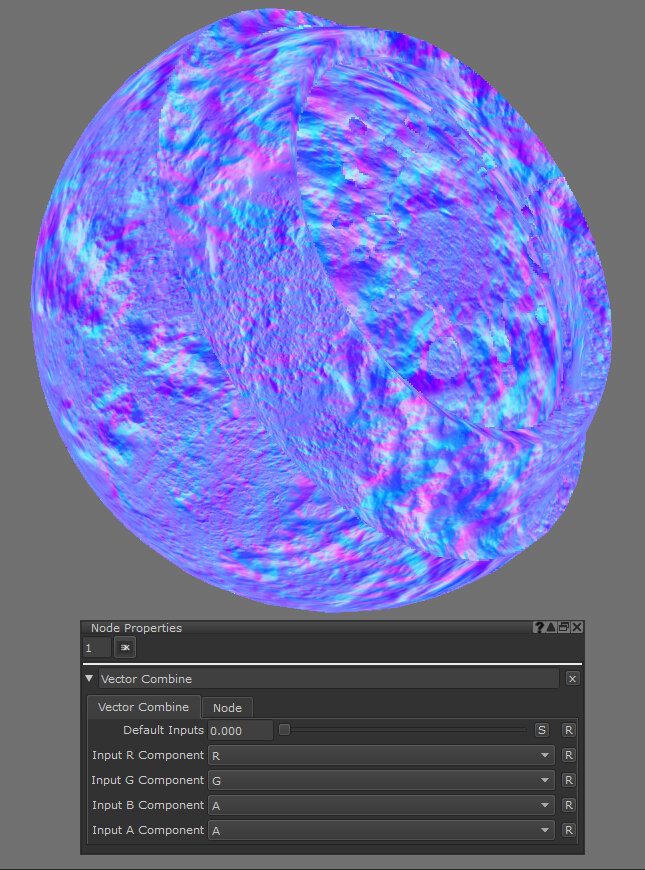The height and width of the screenshot is (870, 645).
Task: Reset Input A Component to default
Action: point(569,830)
